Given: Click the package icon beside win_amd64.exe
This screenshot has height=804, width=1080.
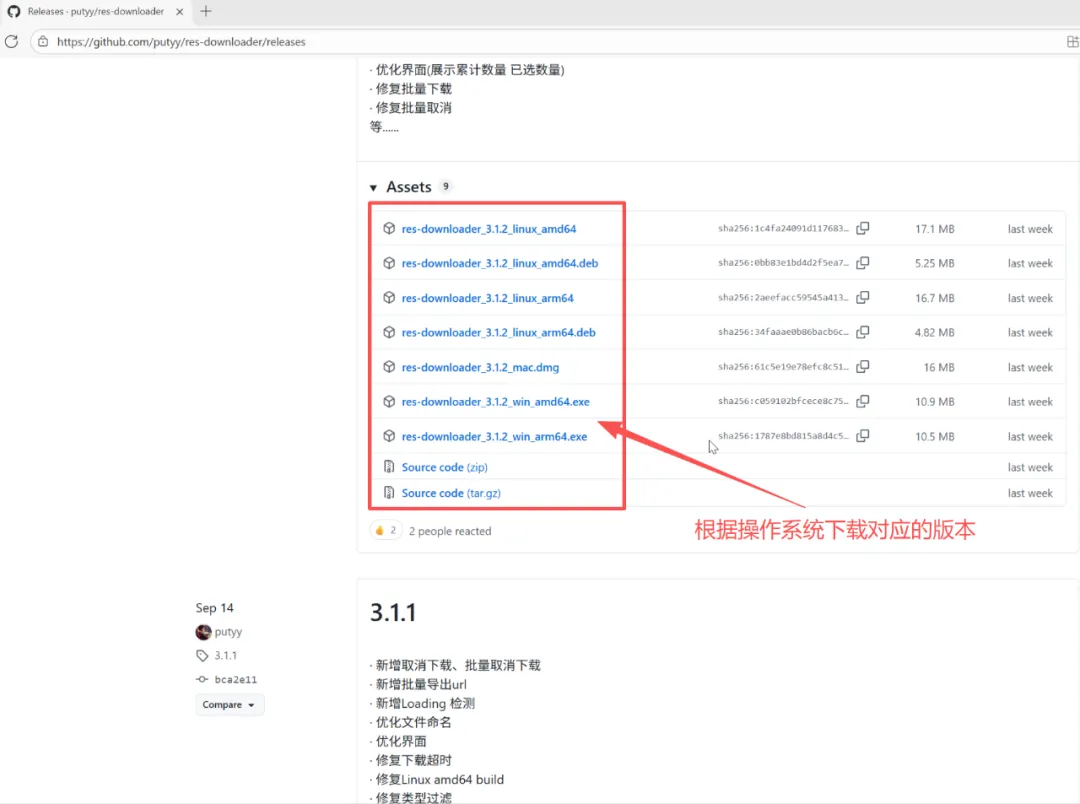Looking at the screenshot, I should (389, 401).
